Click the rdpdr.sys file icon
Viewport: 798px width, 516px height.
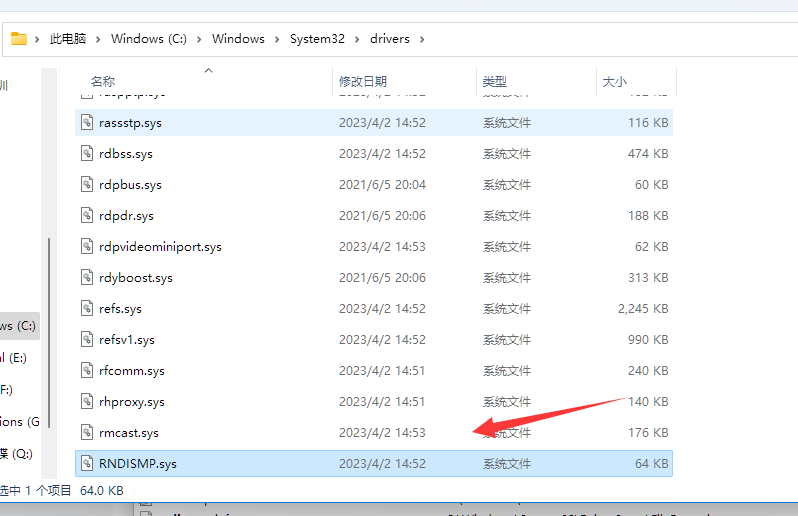[87, 215]
